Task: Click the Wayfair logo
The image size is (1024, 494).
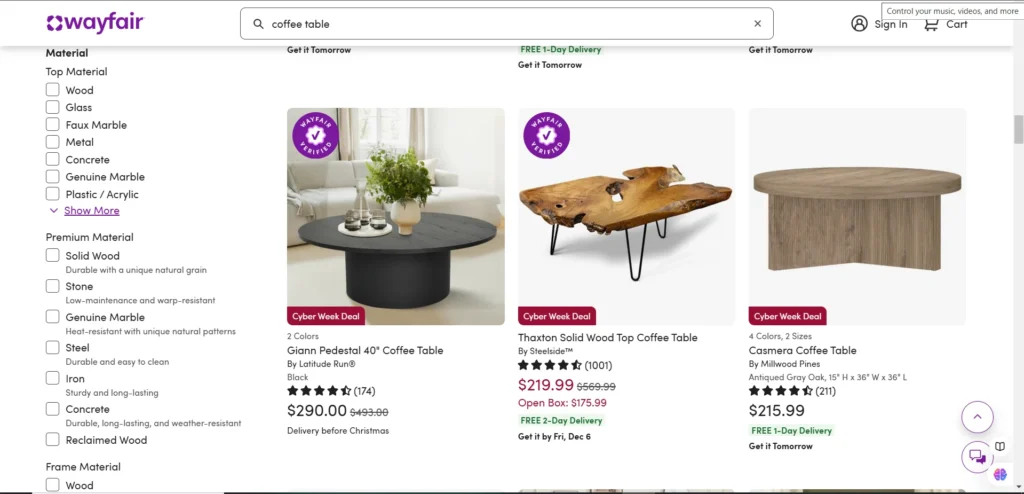Action: tap(96, 23)
